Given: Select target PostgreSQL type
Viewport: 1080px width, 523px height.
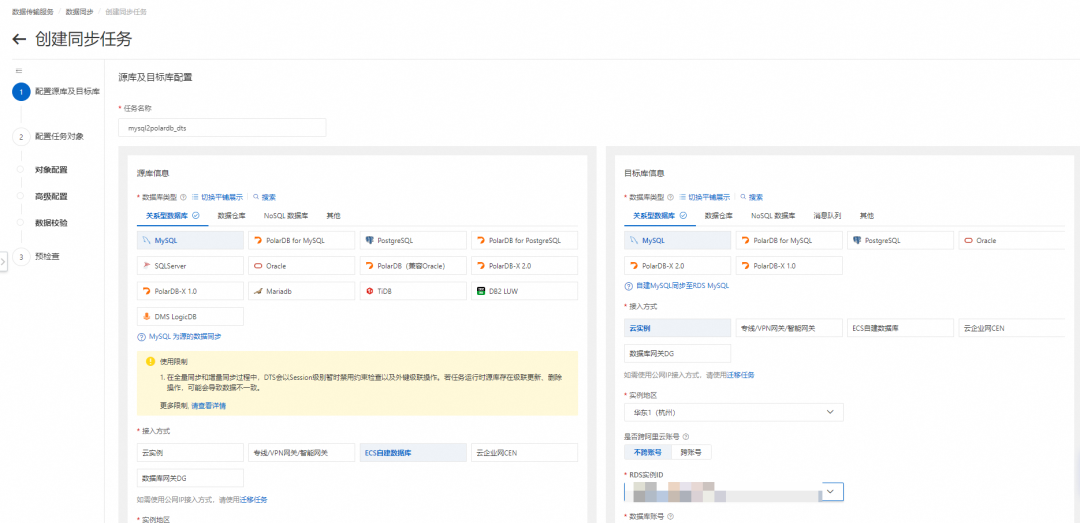Looking at the screenshot, I should click(x=900, y=240).
